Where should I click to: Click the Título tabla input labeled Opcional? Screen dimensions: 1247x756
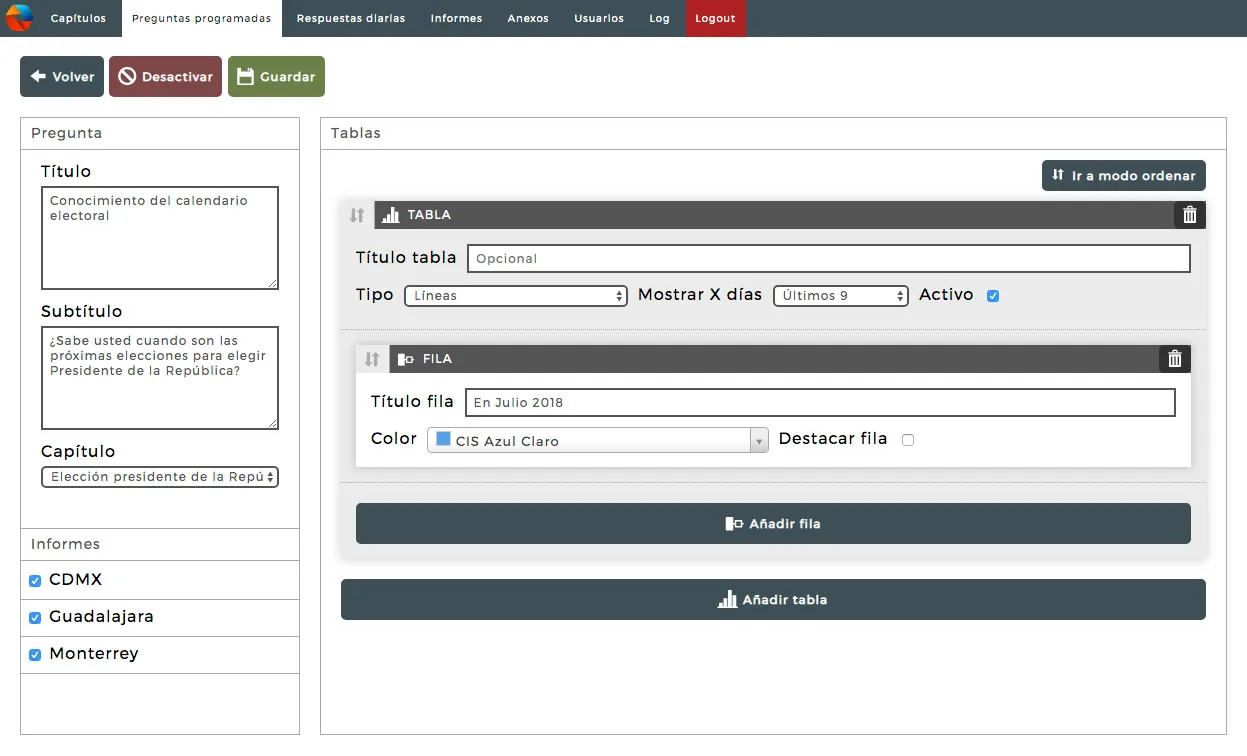tap(827, 258)
